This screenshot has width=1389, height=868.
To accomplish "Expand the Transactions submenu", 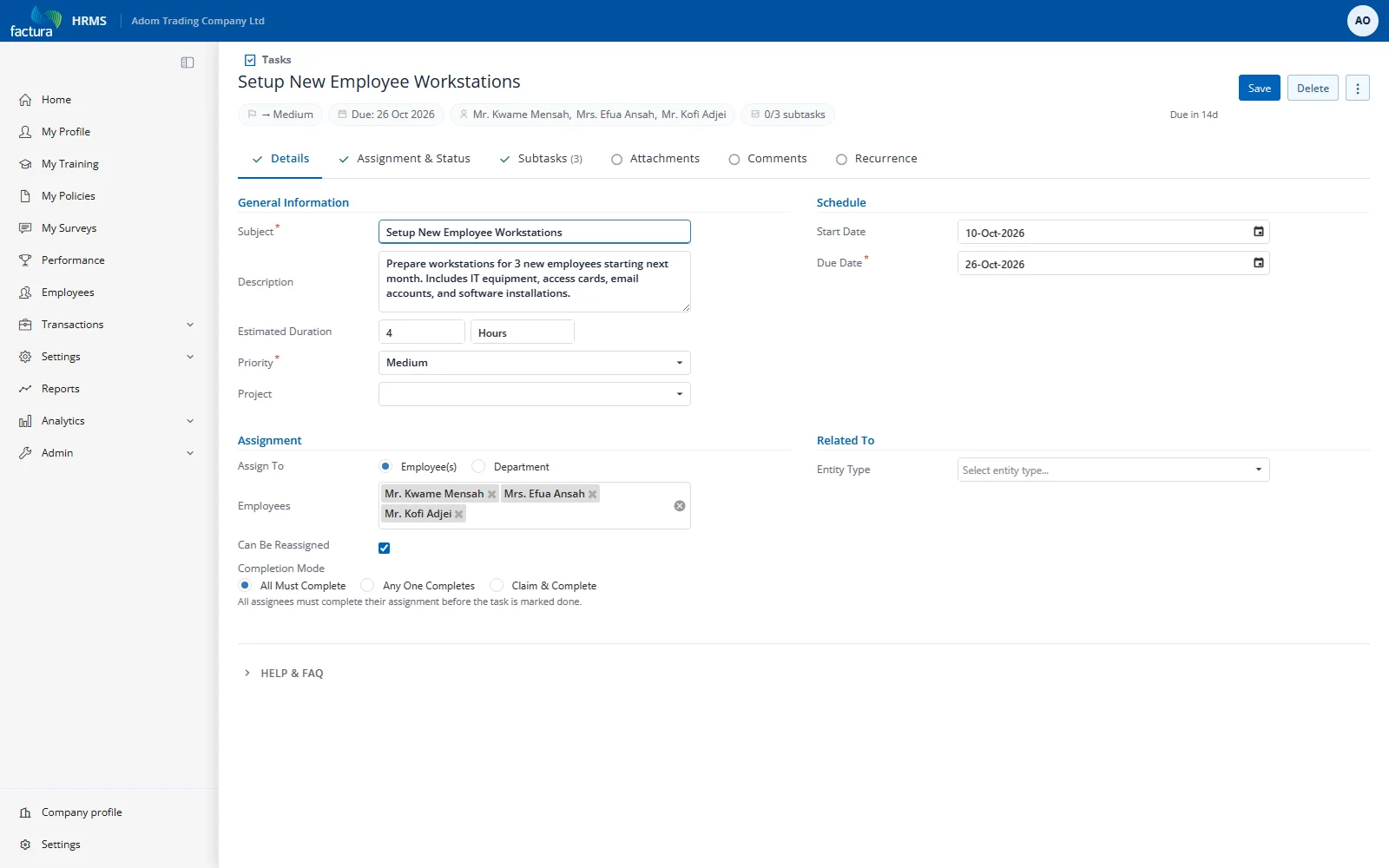I will click(190, 325).
